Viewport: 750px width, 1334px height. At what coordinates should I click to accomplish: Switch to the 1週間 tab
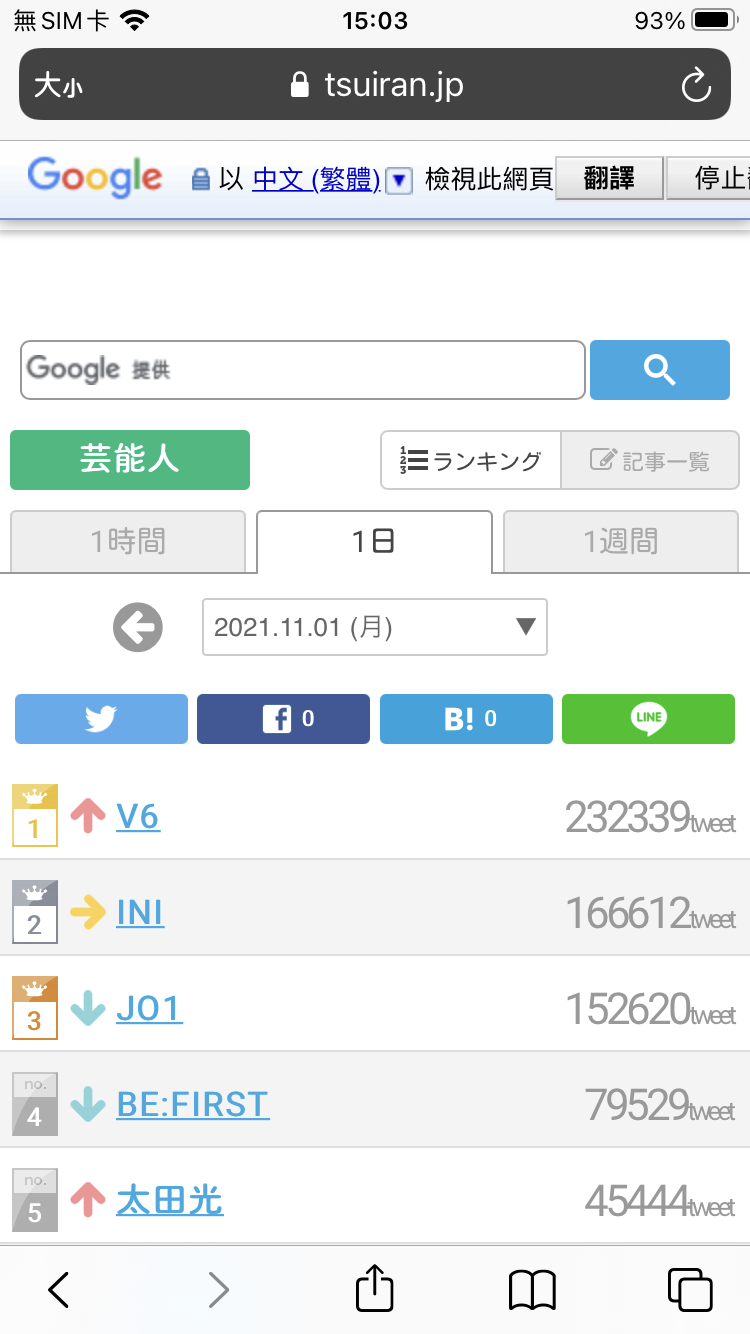coord(621,541)
